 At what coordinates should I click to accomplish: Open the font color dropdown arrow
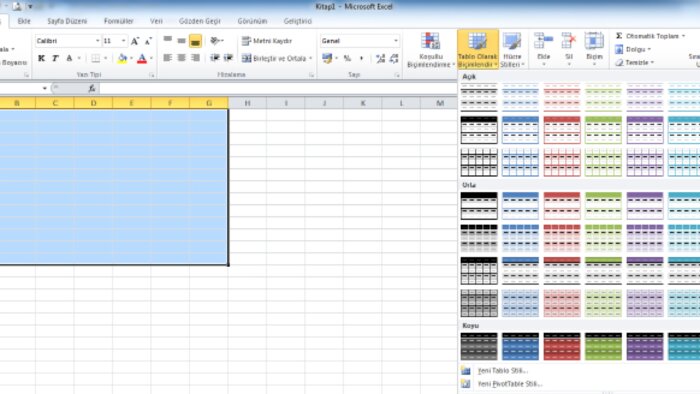tap(151, 58)
